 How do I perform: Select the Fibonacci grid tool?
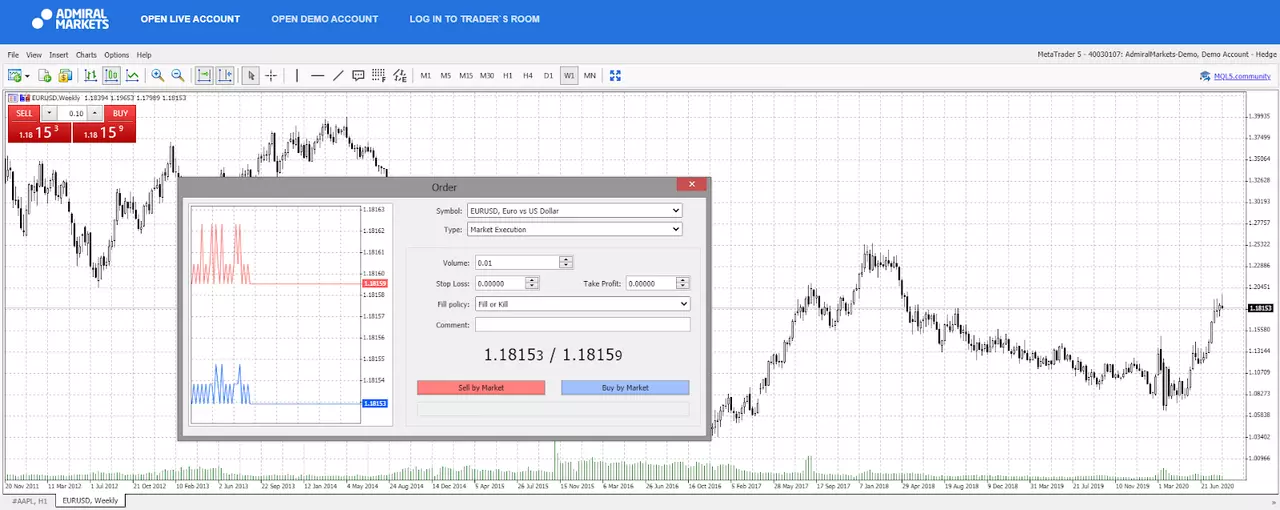[379, 75]
